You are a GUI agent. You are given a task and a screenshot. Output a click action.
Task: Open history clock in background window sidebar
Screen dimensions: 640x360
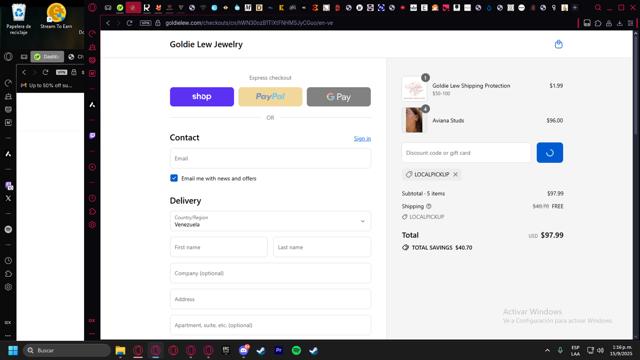click(8, 260)
